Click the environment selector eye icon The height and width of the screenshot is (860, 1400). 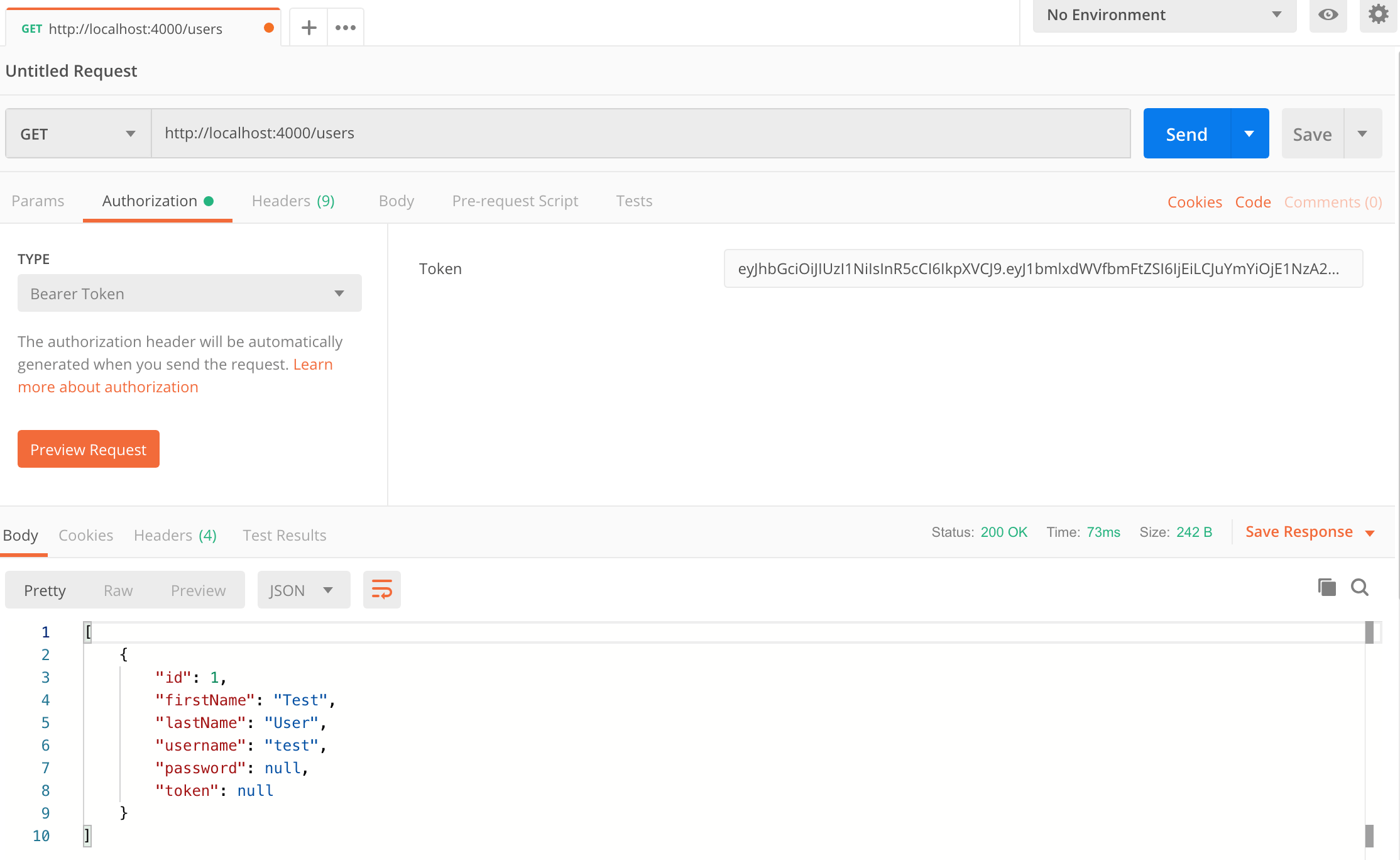[1328, 14]
